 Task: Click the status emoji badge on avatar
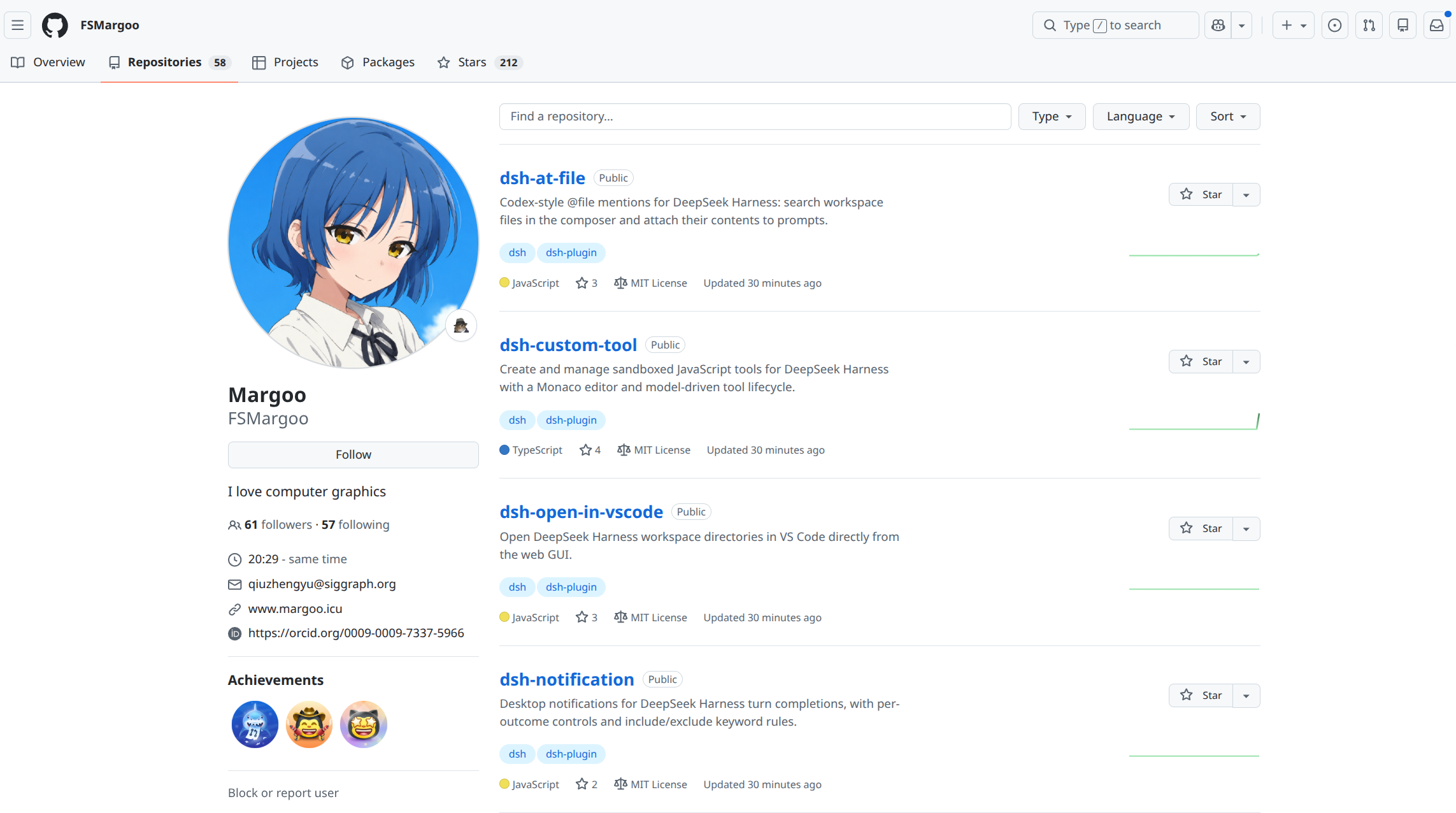tap(461, 326)
